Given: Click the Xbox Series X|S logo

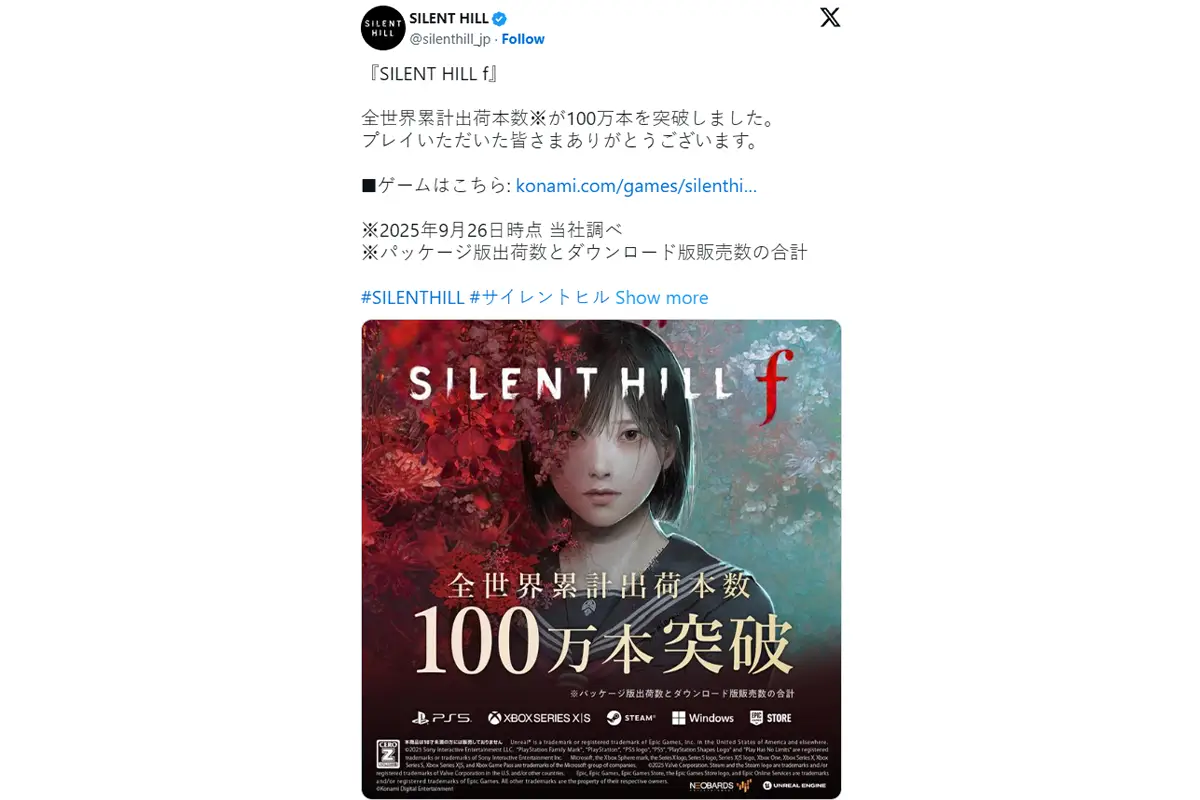Looking at the screenshot, I should coord(539,718).
